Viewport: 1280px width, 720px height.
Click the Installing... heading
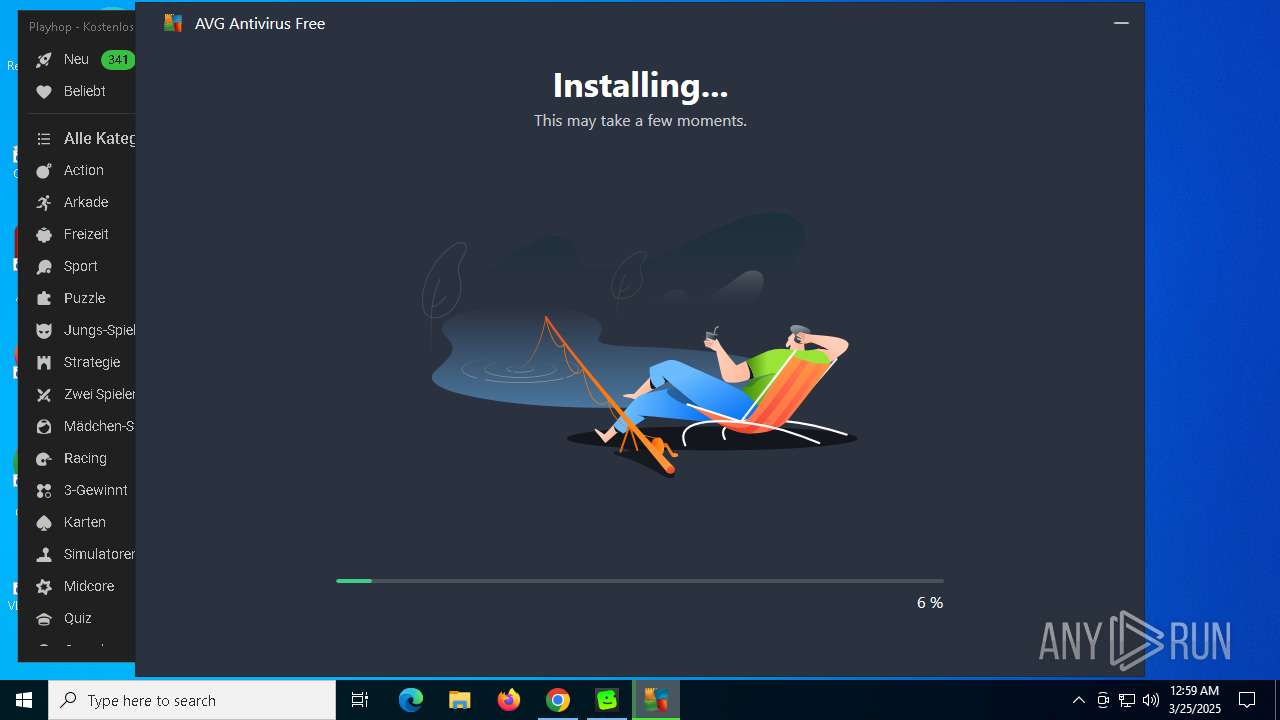click(640, 86)
